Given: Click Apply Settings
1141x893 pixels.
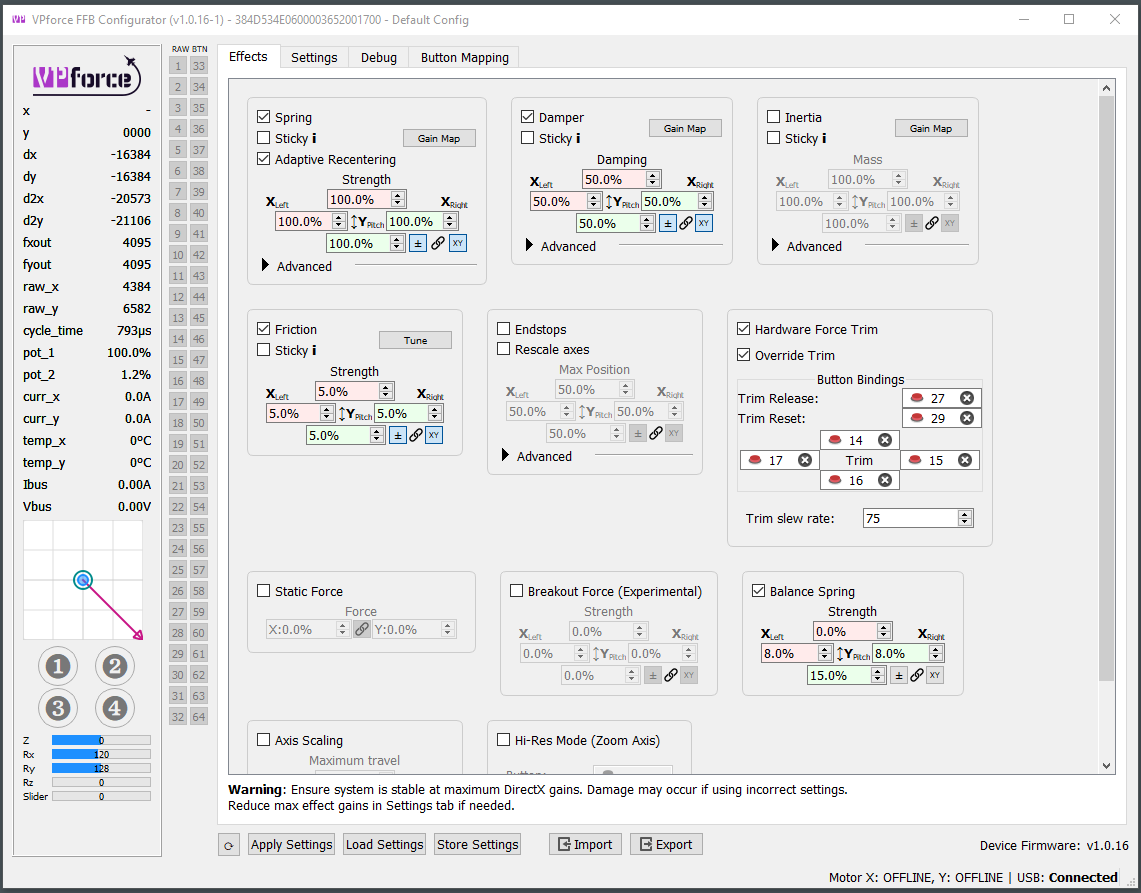Looking at the screenshot, I should tap(291, 844).
